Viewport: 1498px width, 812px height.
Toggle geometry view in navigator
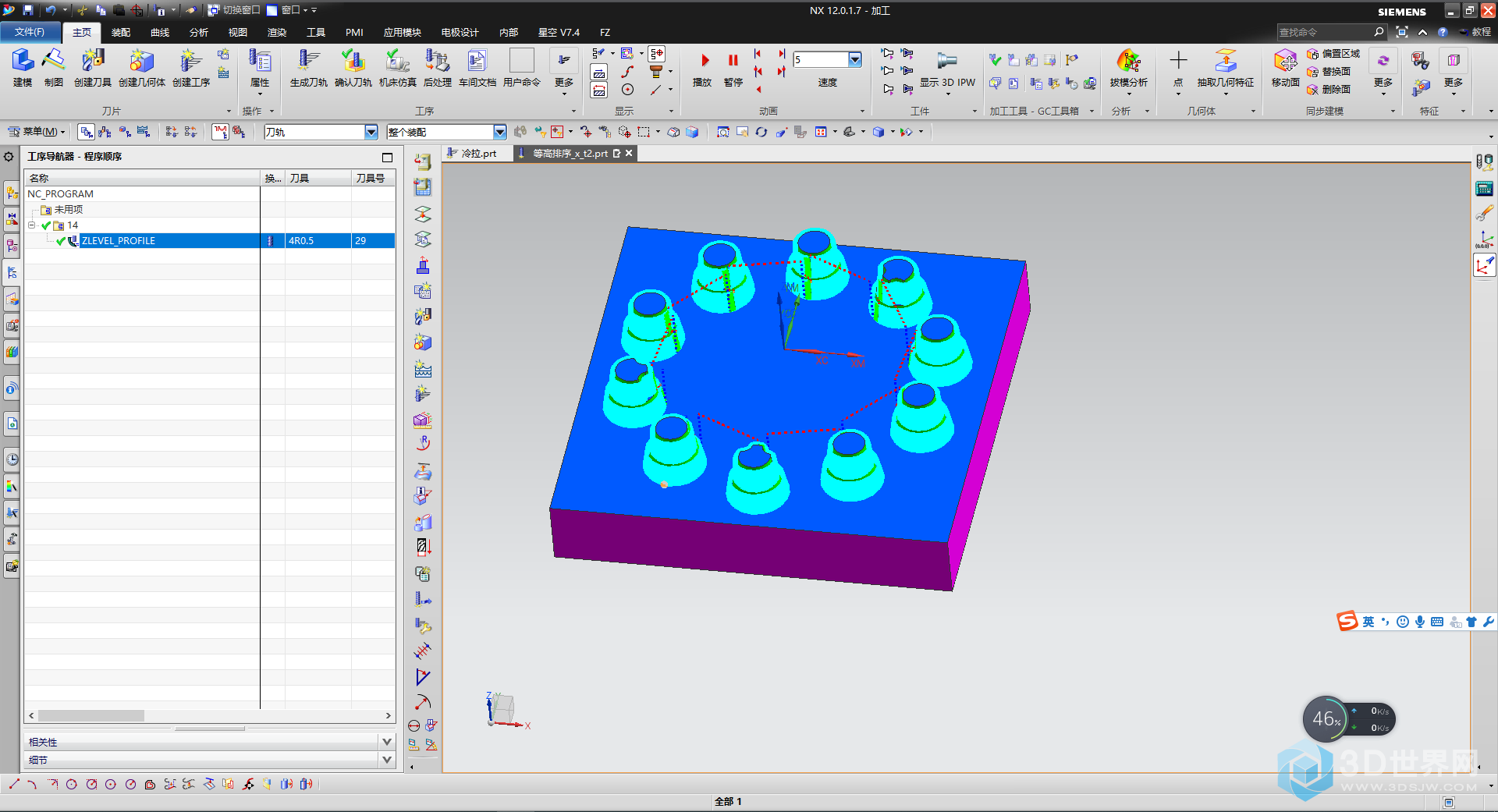(x=124, y=132)
